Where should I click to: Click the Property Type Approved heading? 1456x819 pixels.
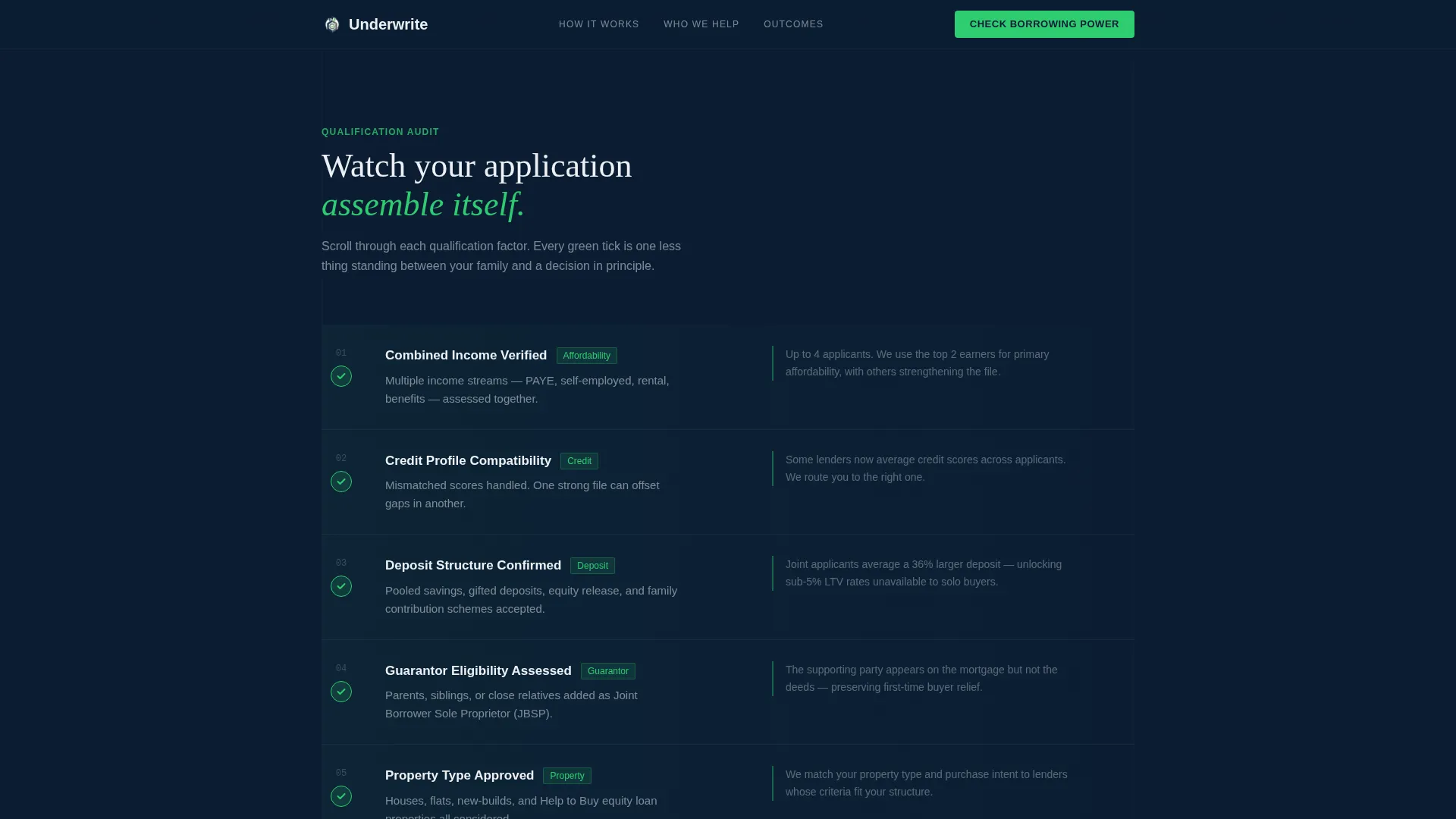[460, 775]
